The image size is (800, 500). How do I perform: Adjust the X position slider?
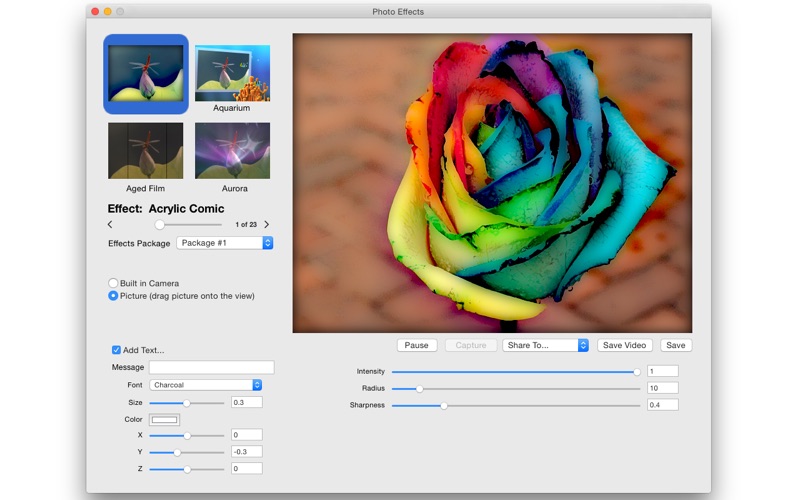(x=187, y=436)
